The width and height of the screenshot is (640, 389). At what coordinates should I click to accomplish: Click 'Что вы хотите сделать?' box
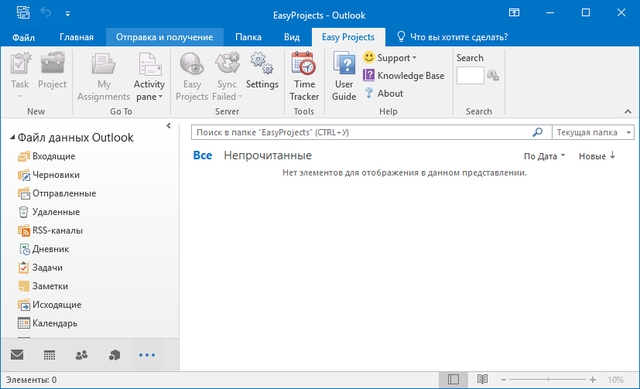point(452,37)
